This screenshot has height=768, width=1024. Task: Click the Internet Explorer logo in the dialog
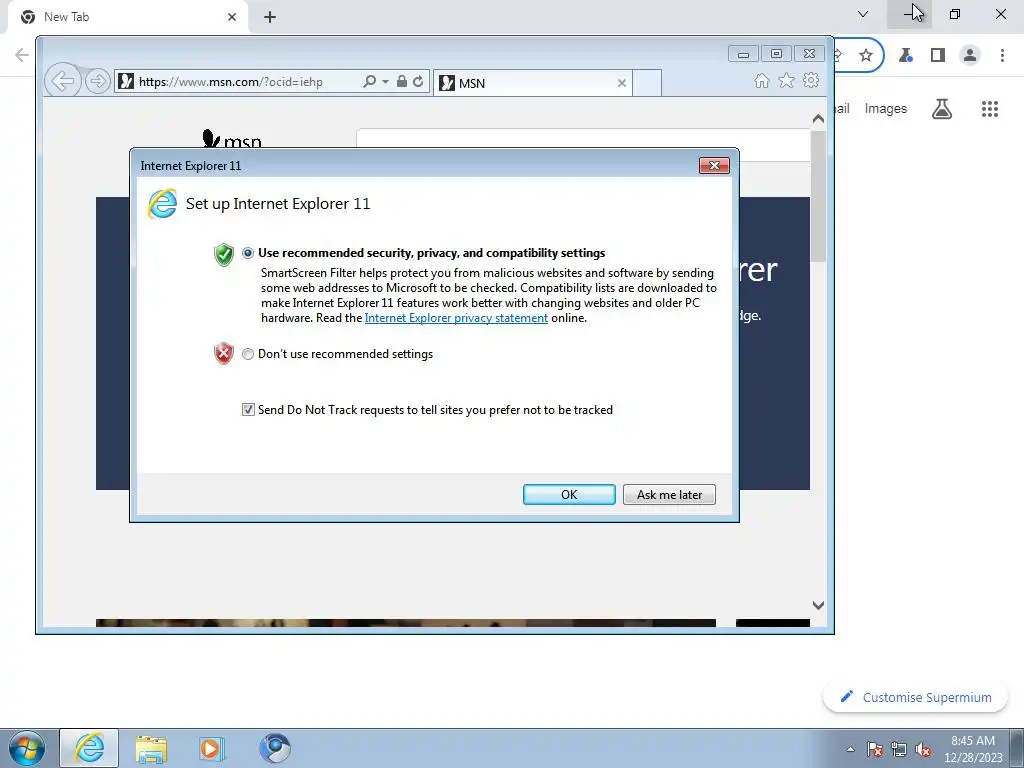[163, 204]
